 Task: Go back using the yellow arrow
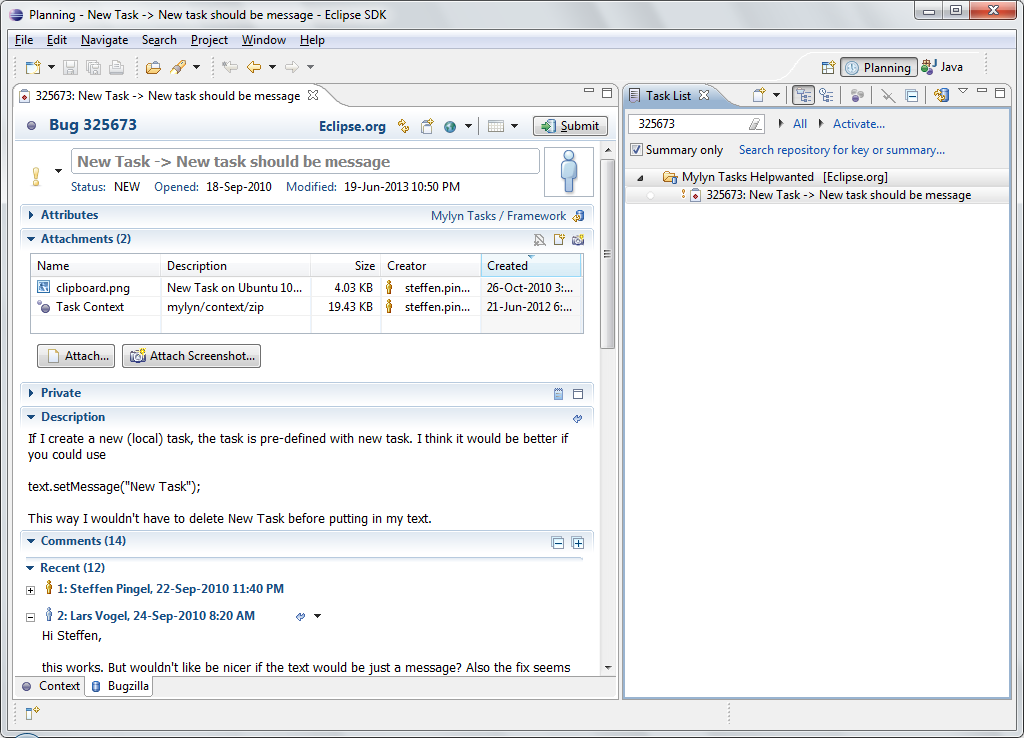click(x=254, y=67)
